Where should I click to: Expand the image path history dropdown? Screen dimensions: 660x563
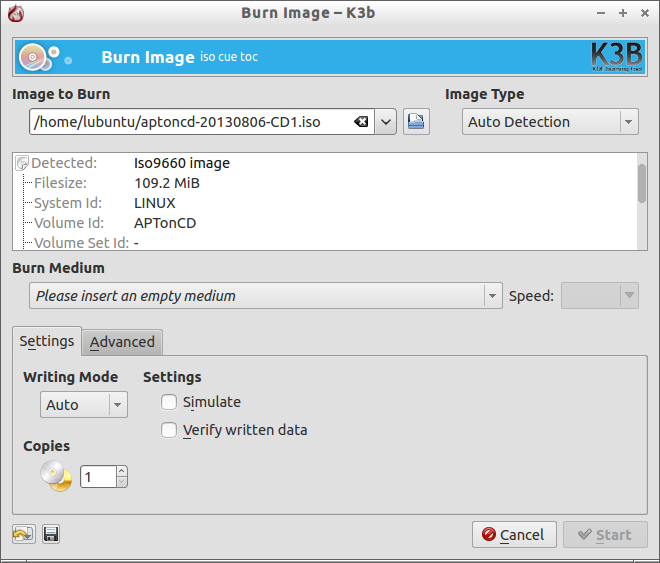coord(386,122)
